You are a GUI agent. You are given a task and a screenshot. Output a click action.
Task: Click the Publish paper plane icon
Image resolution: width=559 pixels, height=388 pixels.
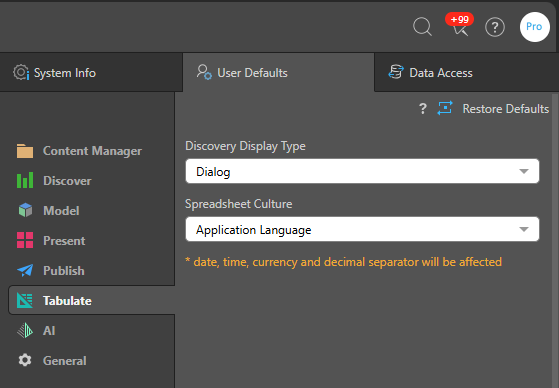coord(25,270)
